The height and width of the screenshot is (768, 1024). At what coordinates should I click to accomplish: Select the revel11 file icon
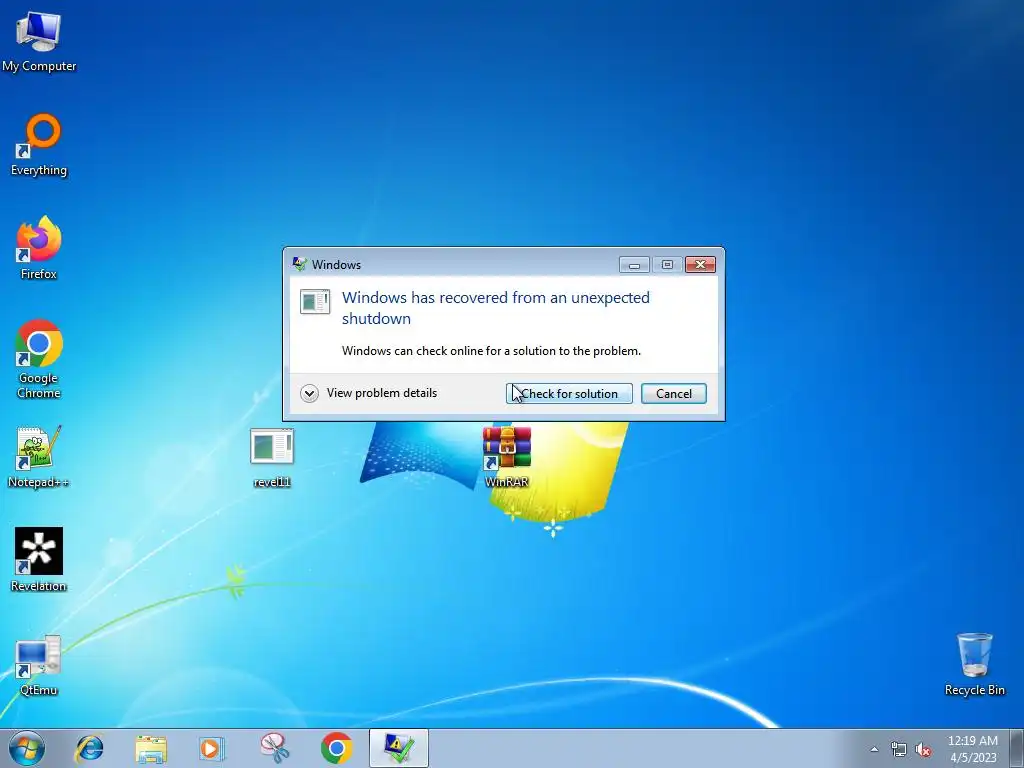click(272, 457)
